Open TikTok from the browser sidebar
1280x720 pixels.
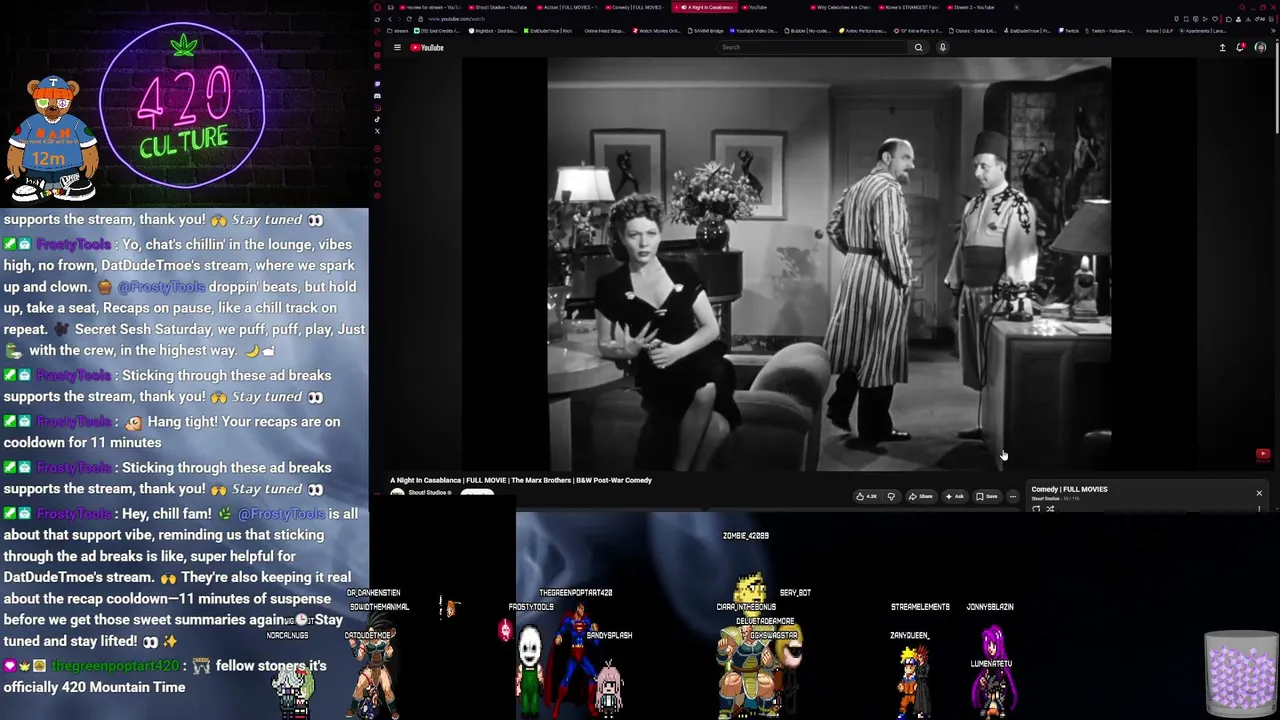pyautogui.click(x=377, y=119)
